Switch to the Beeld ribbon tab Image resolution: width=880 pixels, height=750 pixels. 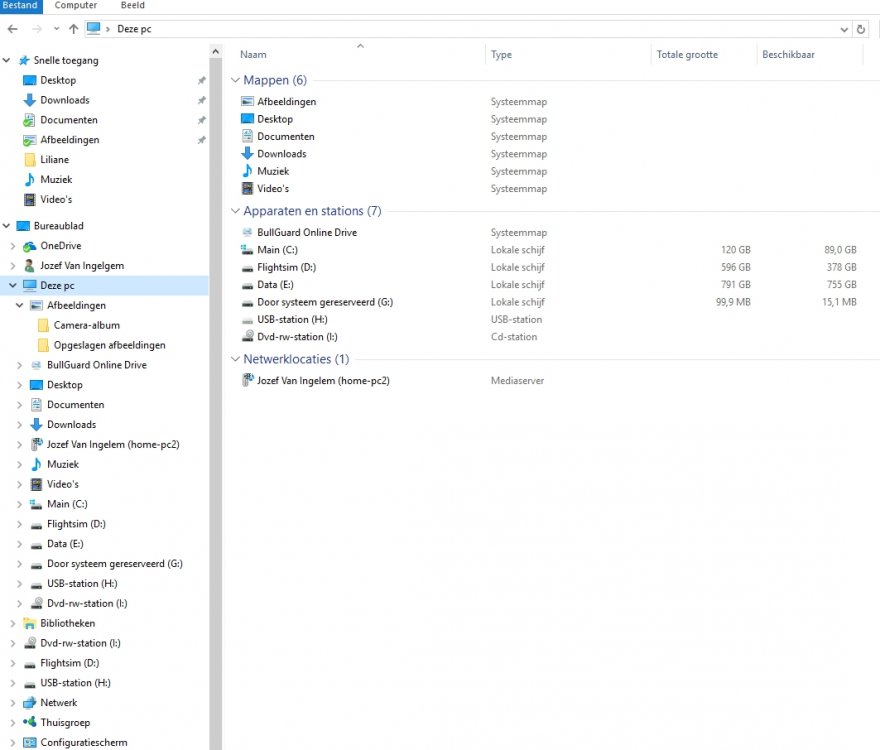pos(132,6)
